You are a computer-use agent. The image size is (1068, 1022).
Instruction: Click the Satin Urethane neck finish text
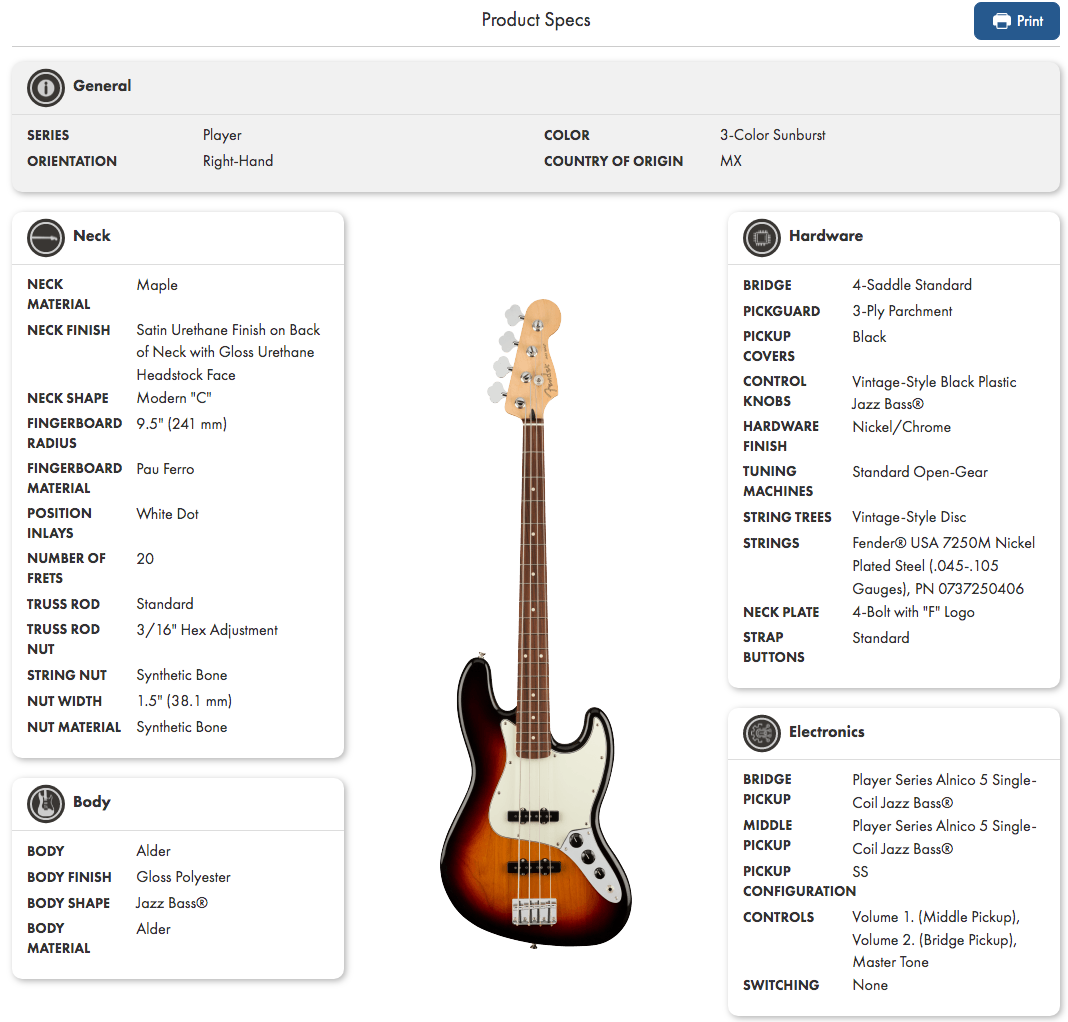coord(228,352)
